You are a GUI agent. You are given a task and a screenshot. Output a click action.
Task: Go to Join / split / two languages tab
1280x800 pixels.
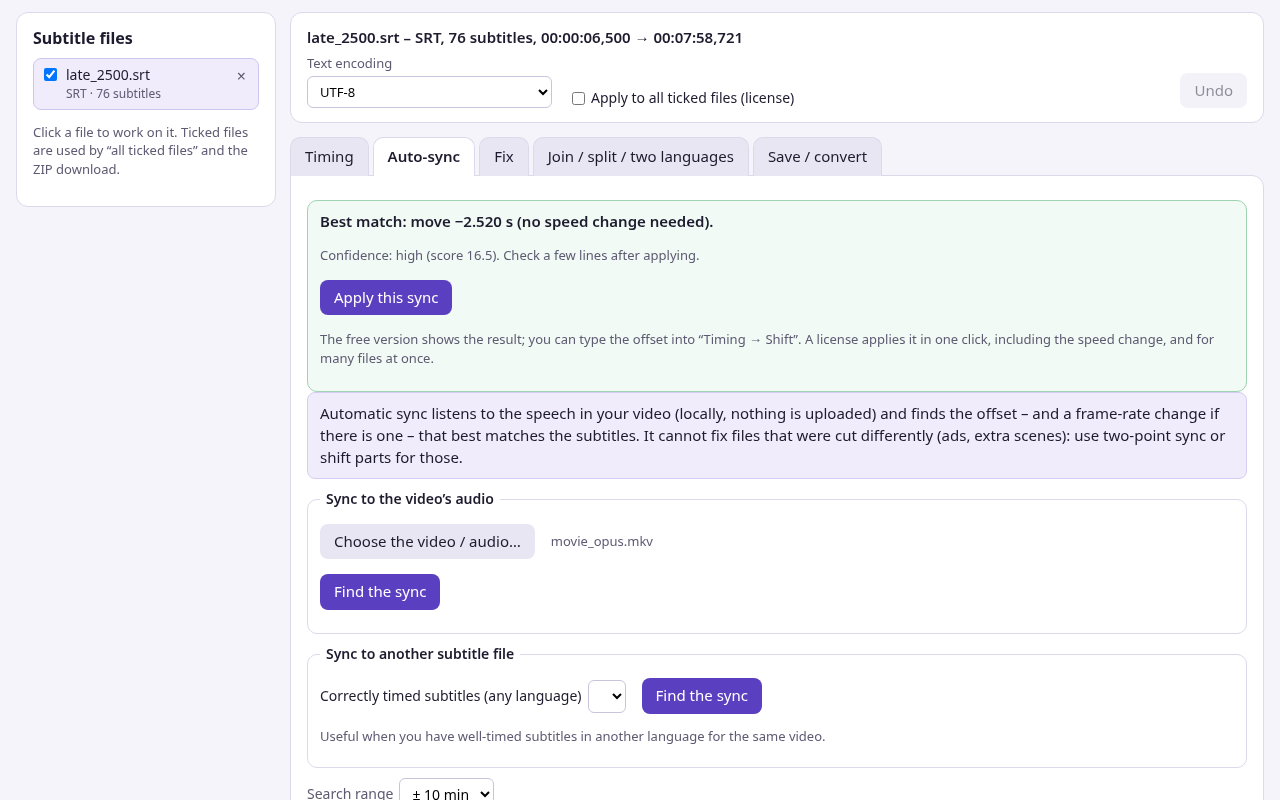(x=641, y=157)
